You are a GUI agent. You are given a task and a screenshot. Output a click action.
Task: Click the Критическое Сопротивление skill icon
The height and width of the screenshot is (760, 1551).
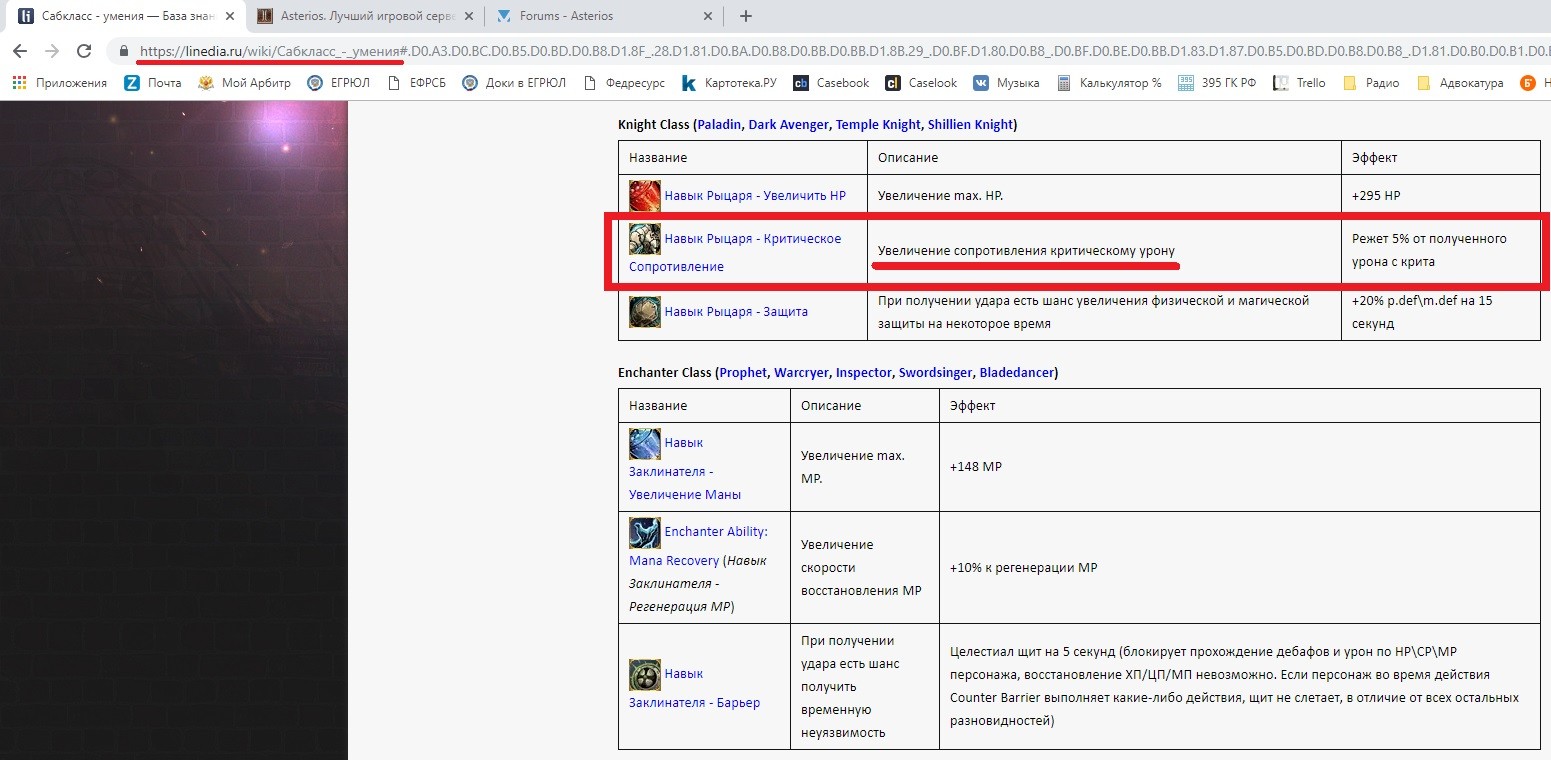645,238
